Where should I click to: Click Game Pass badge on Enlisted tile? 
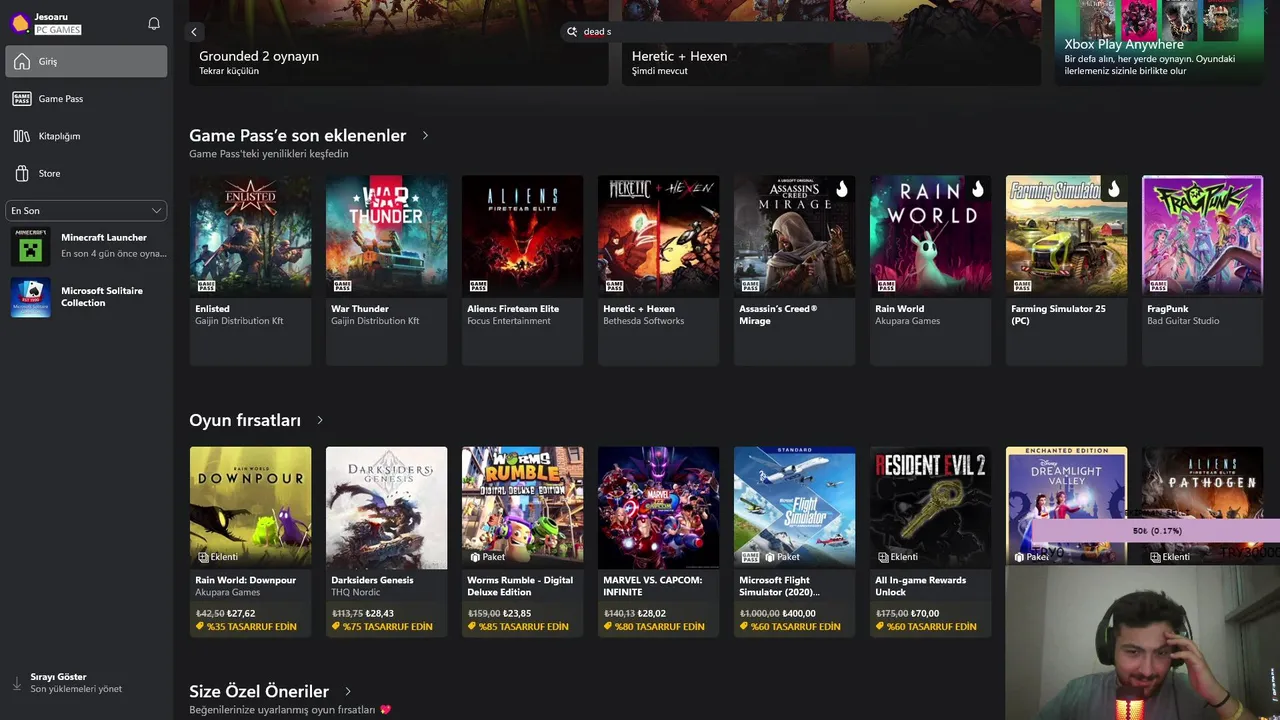tap(205, 285)
